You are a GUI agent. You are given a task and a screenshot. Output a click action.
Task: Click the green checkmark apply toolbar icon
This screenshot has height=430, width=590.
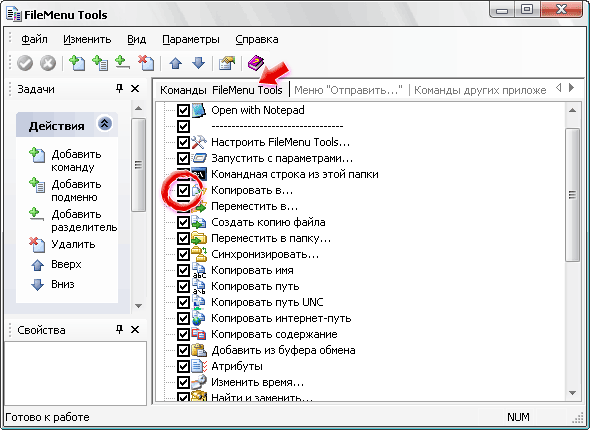click(x=25, y=63)
